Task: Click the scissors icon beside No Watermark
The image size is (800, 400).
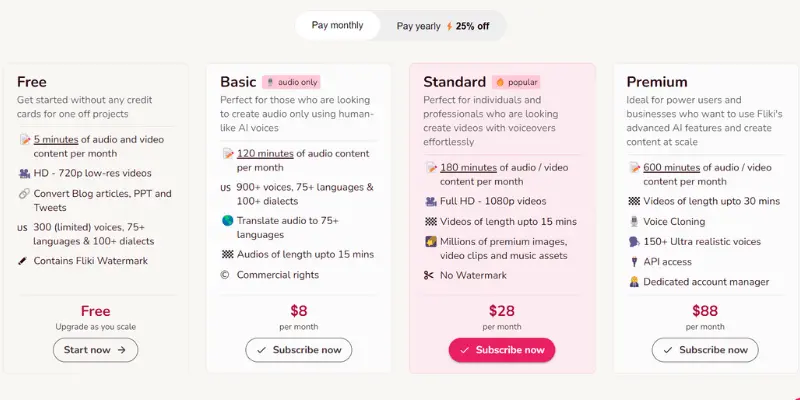Action: click(429, 276)
